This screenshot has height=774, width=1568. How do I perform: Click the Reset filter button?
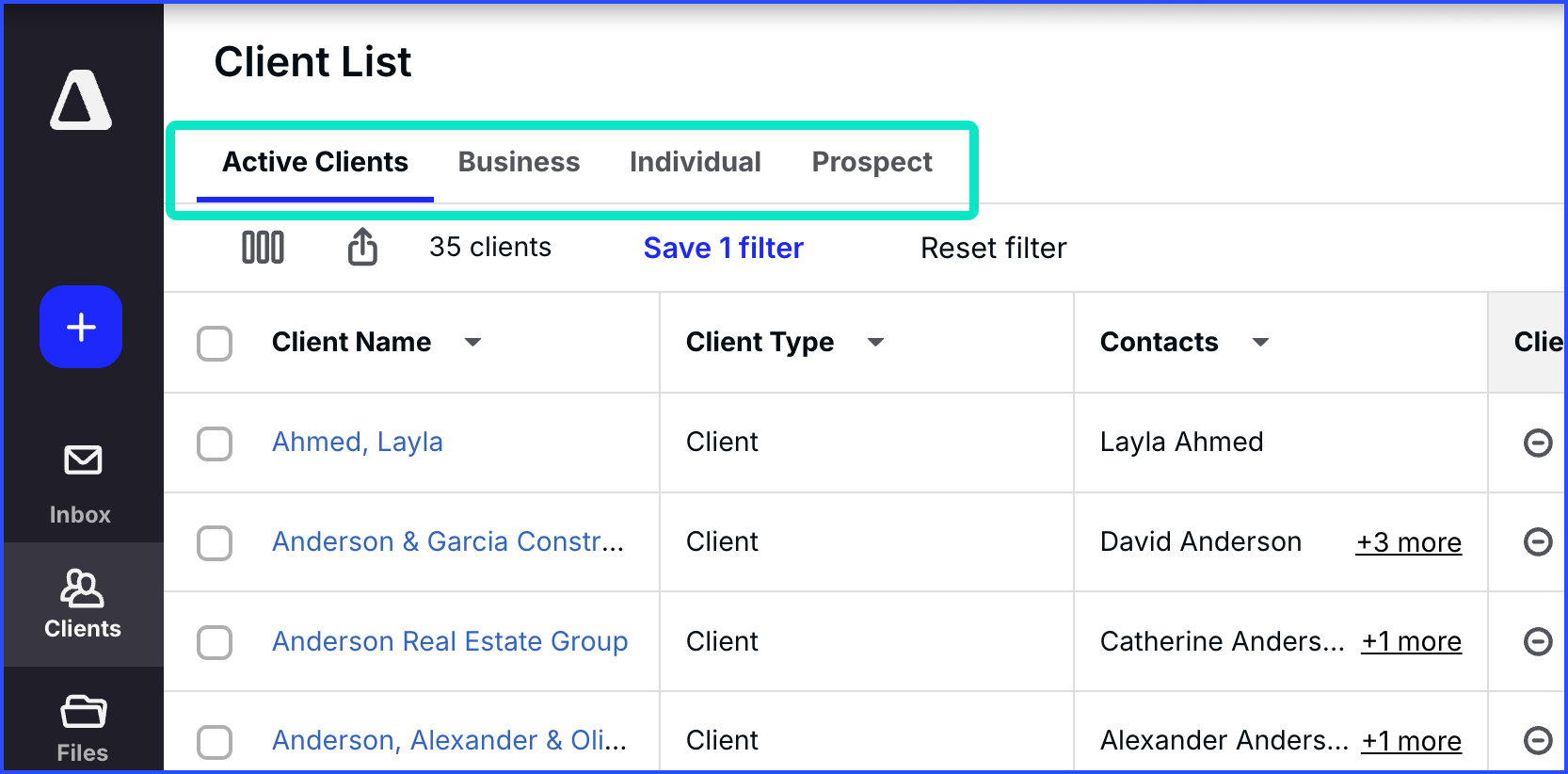pyautogui.click(x=993, y=248)
